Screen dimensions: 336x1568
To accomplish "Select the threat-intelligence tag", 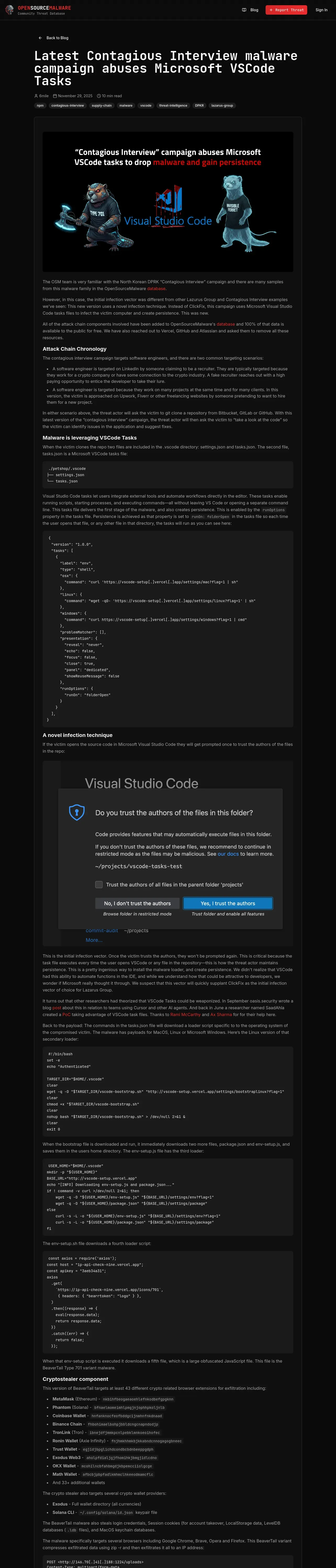I will (173, 105).
